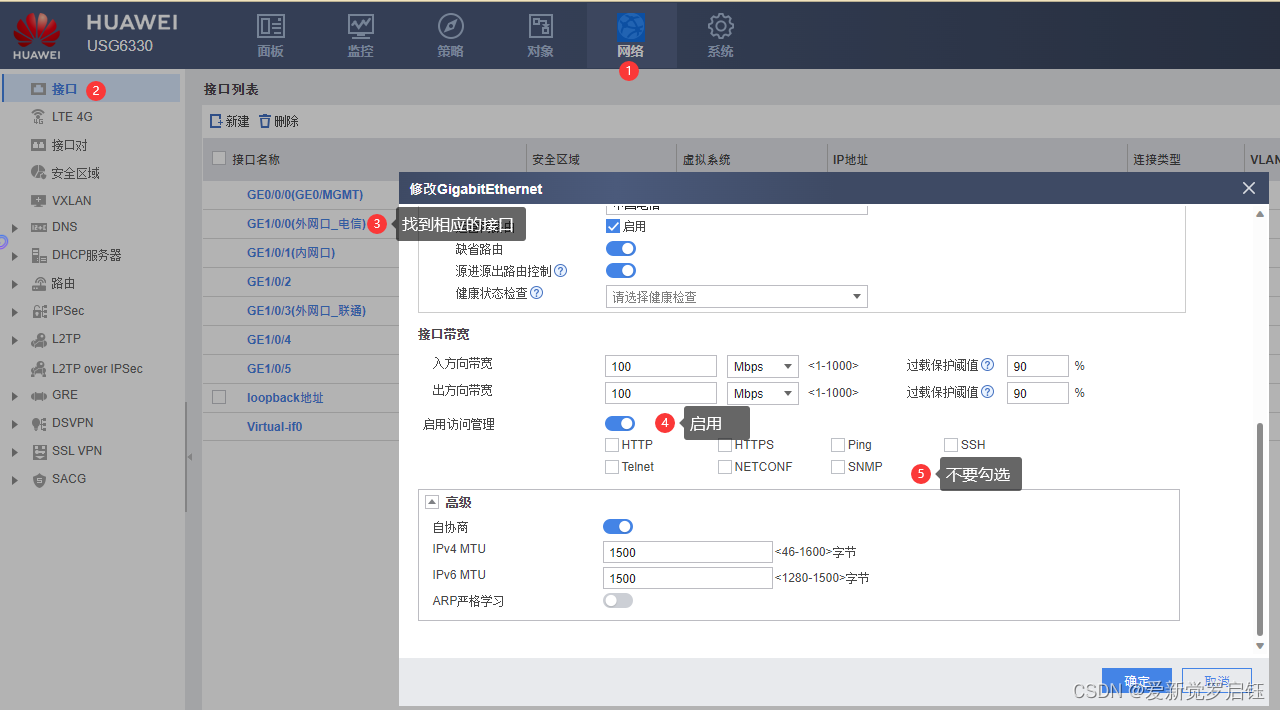
Task: Click the 路由 sidebar icon
Action: tap(39, 283)
